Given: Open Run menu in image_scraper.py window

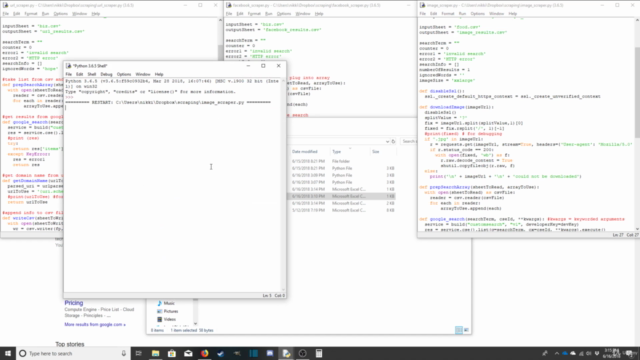Looking at the screenshot, I should (x=462, y=14).
